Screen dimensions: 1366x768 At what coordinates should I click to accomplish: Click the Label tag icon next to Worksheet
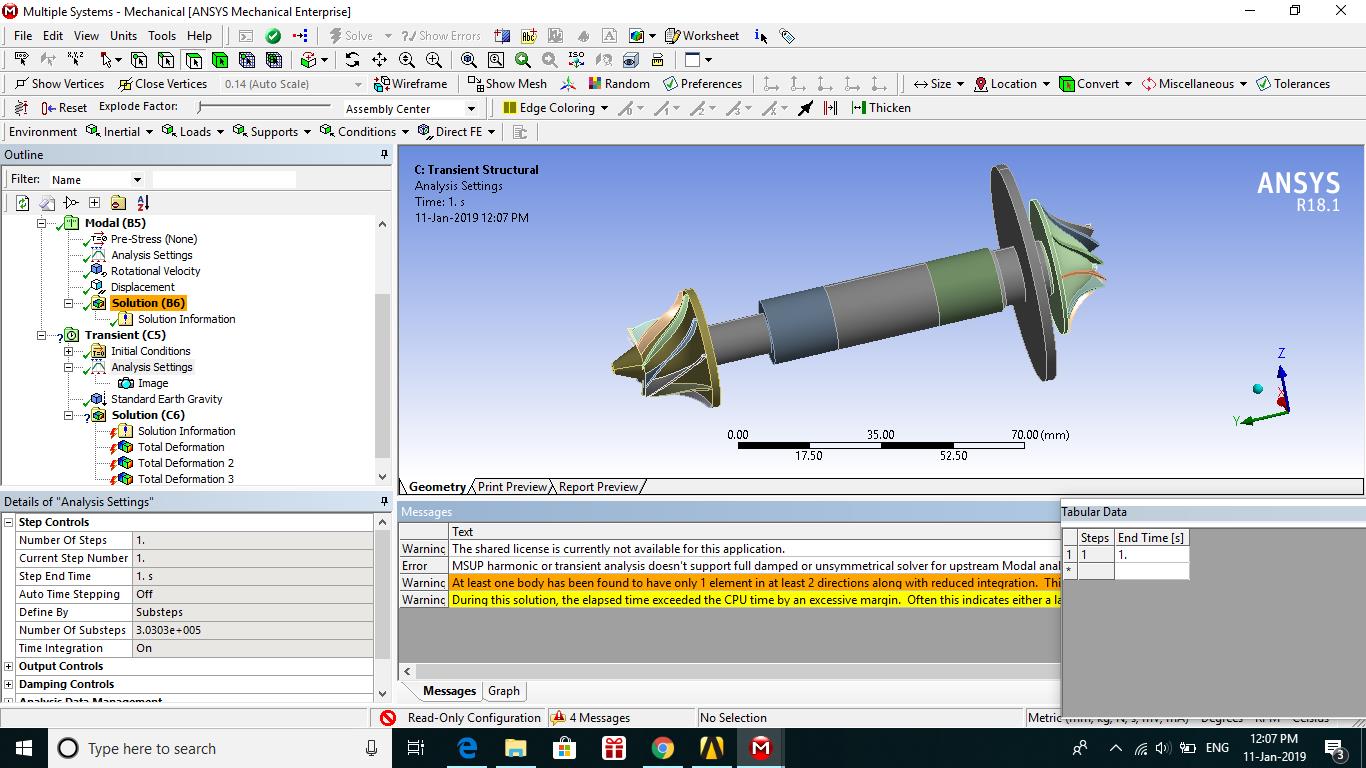788,36
